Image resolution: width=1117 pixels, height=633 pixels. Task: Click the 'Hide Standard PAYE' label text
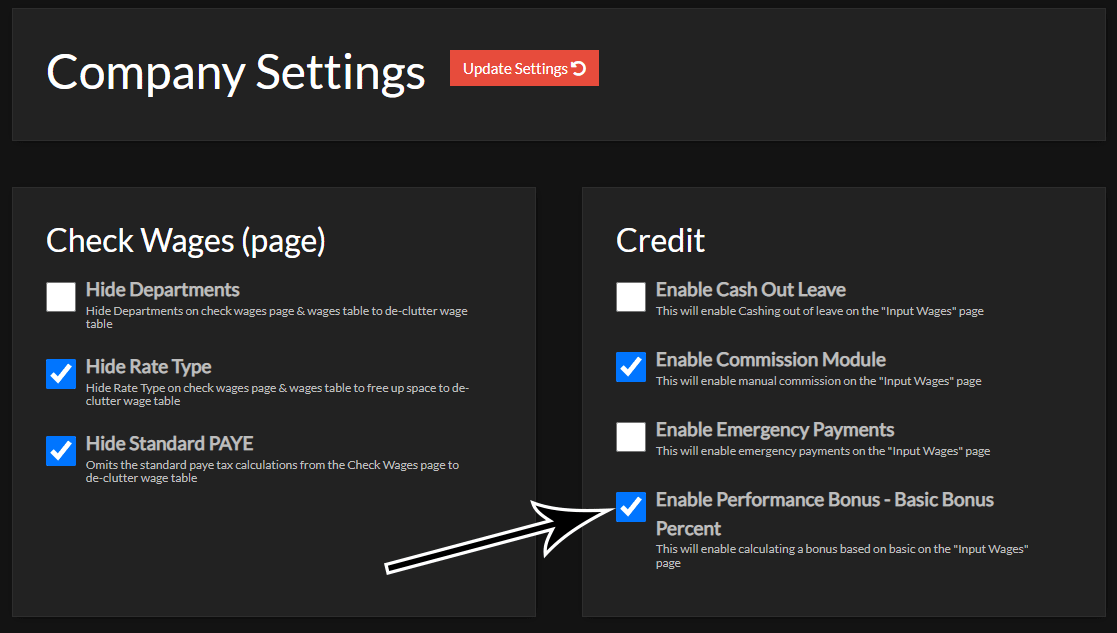tap(169, 444)
